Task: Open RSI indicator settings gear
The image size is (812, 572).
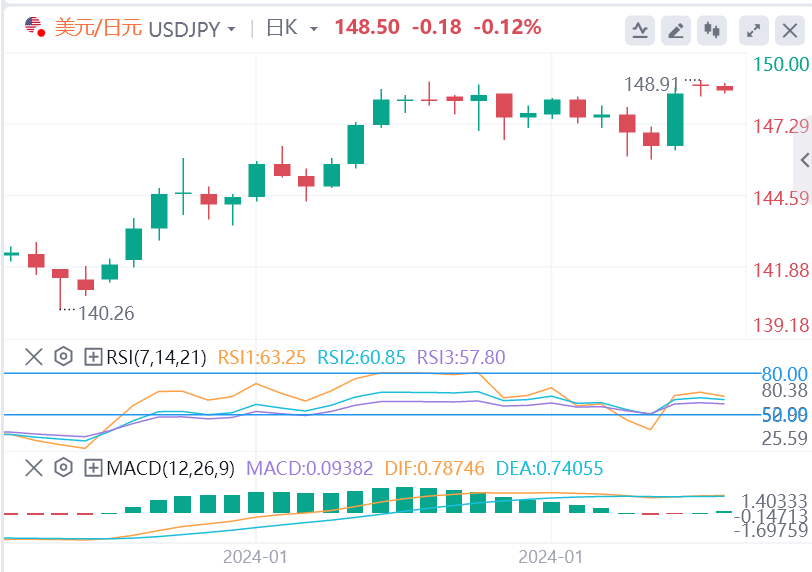Action: click(x=63, y=356)
